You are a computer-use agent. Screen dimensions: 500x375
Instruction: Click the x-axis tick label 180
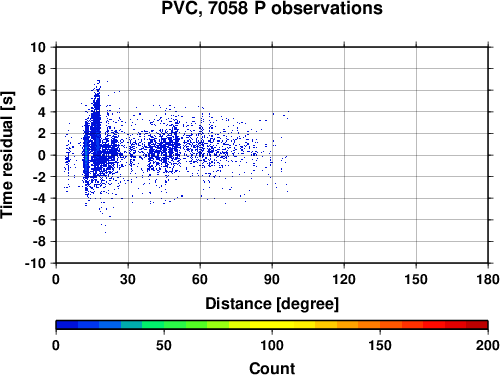pyautogui.click(x=488, y=279)
